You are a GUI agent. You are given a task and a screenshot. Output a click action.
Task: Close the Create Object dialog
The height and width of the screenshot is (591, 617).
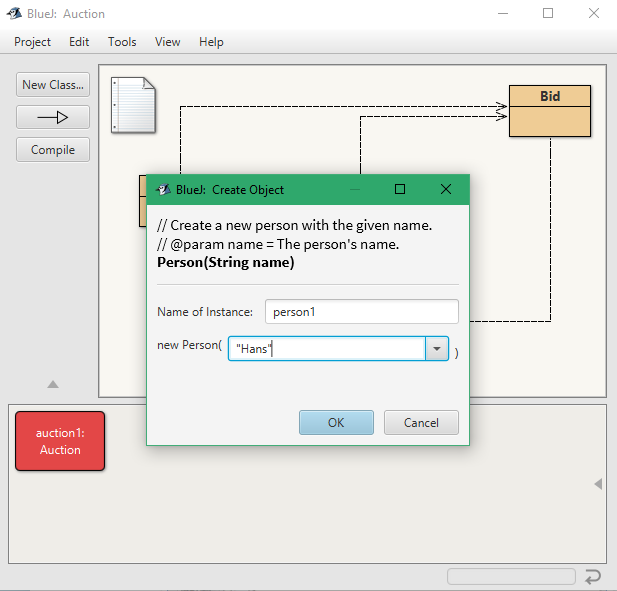pyautogui.click(x=446, y=189)
